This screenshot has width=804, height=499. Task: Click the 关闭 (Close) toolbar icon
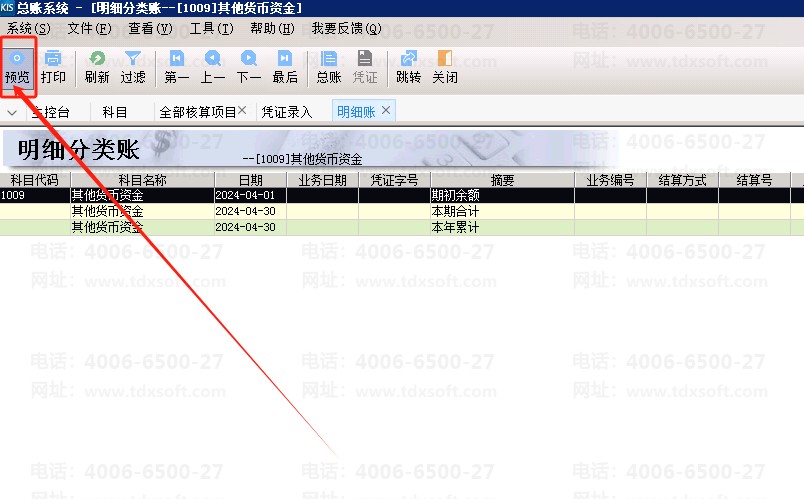445,66
